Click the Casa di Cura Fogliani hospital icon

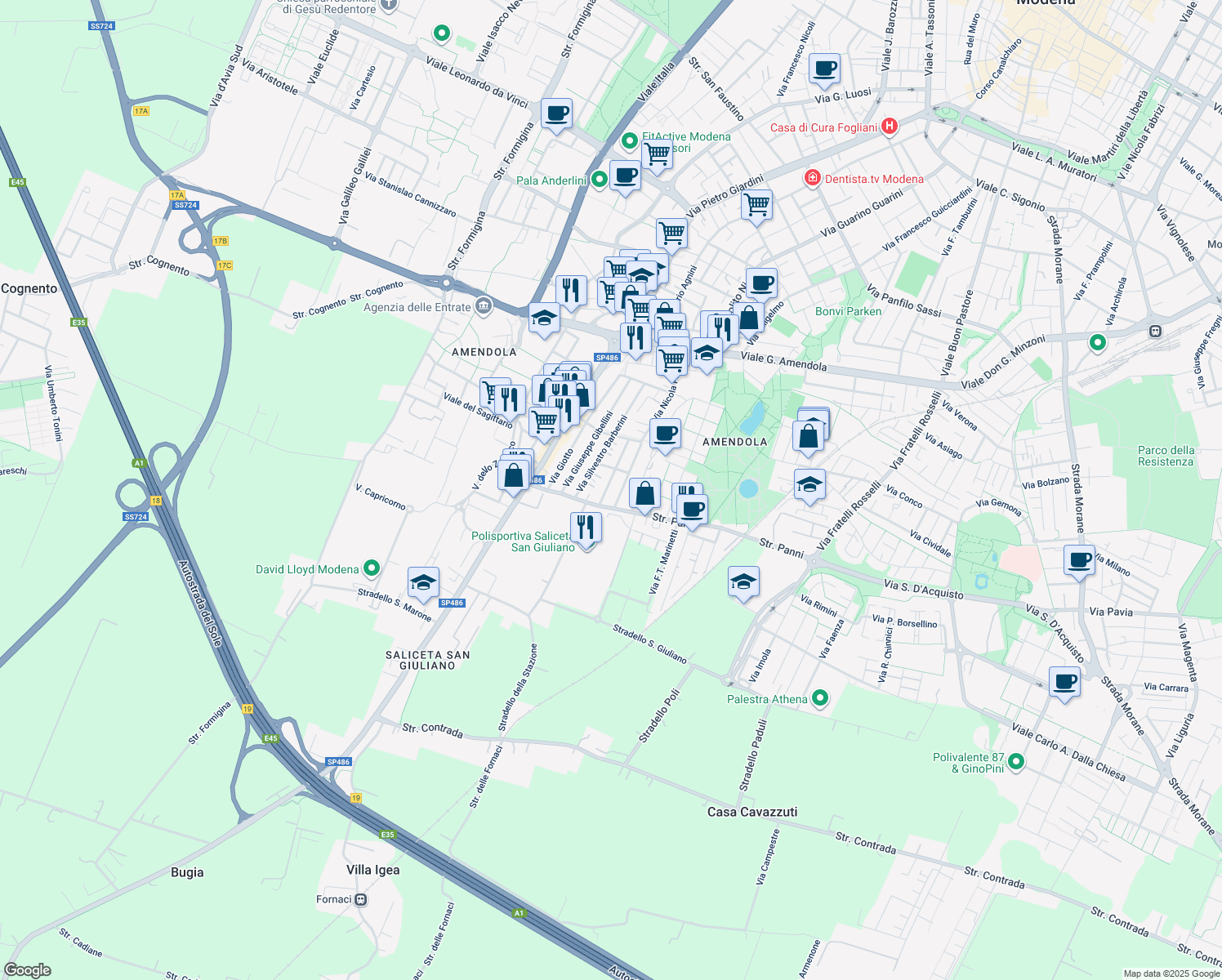pos(890,127)
